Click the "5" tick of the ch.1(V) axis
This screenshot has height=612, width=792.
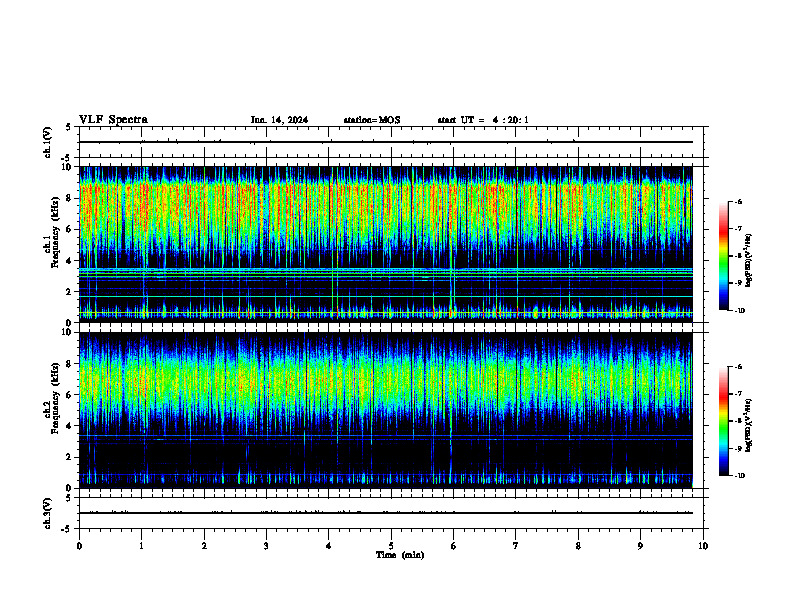point(69,127)
